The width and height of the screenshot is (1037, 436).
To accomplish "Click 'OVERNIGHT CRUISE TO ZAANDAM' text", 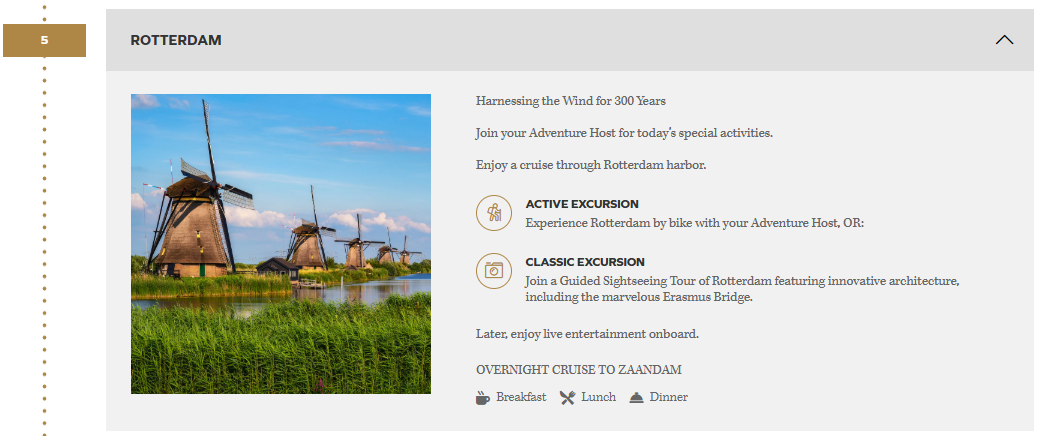I will [579, 370].
